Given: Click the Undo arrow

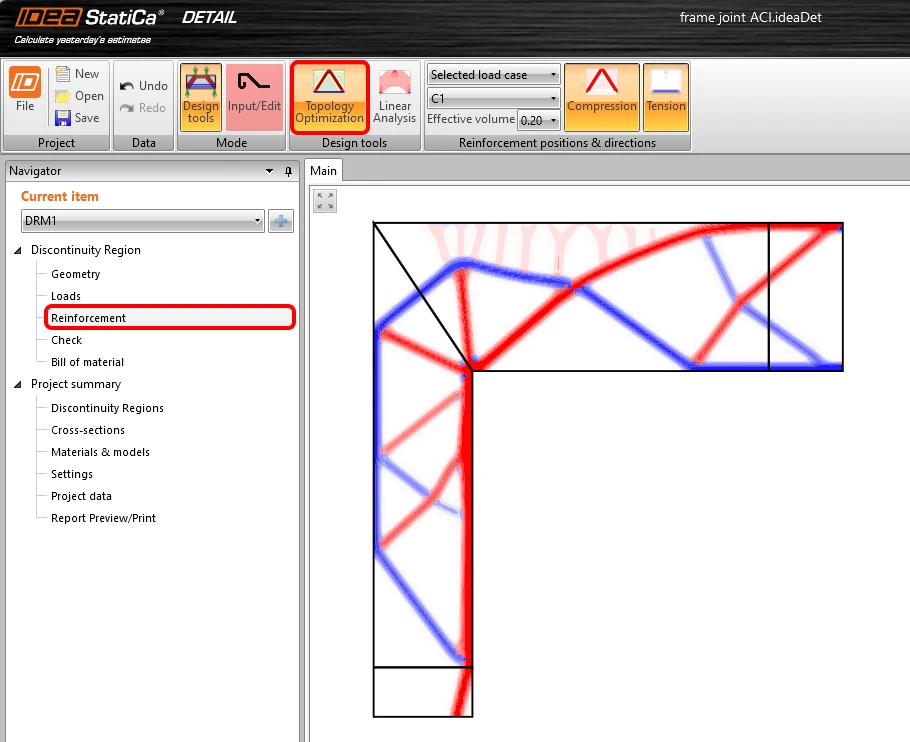Looking at the screenshot, I should [x=127, y=86].
